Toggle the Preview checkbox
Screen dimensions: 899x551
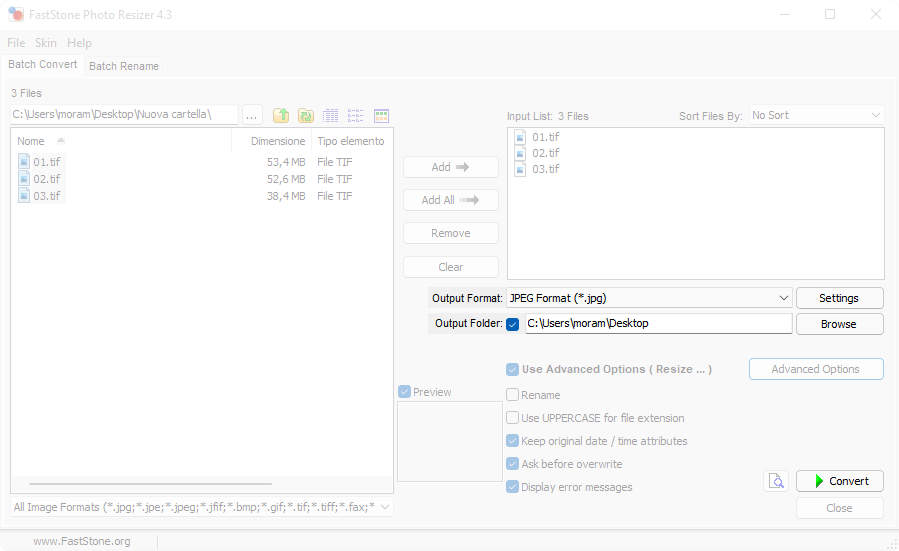[404, 392]
